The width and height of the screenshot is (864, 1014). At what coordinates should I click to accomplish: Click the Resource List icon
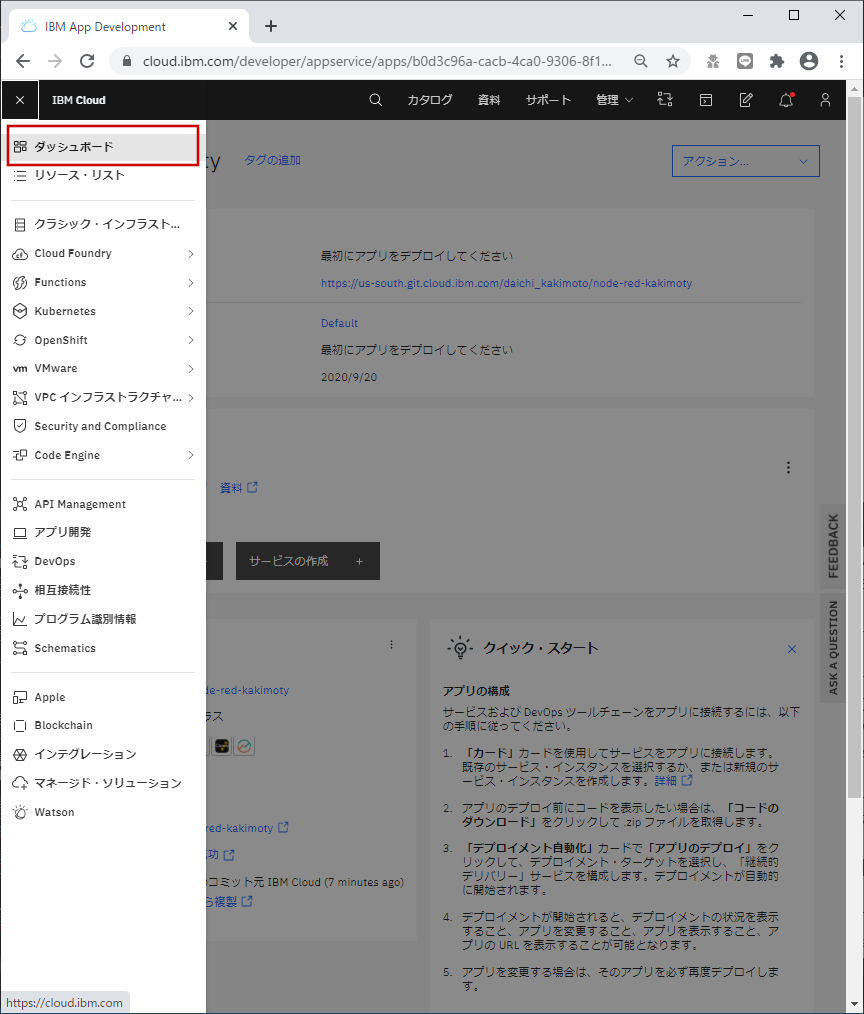click(x=20, y=175)
